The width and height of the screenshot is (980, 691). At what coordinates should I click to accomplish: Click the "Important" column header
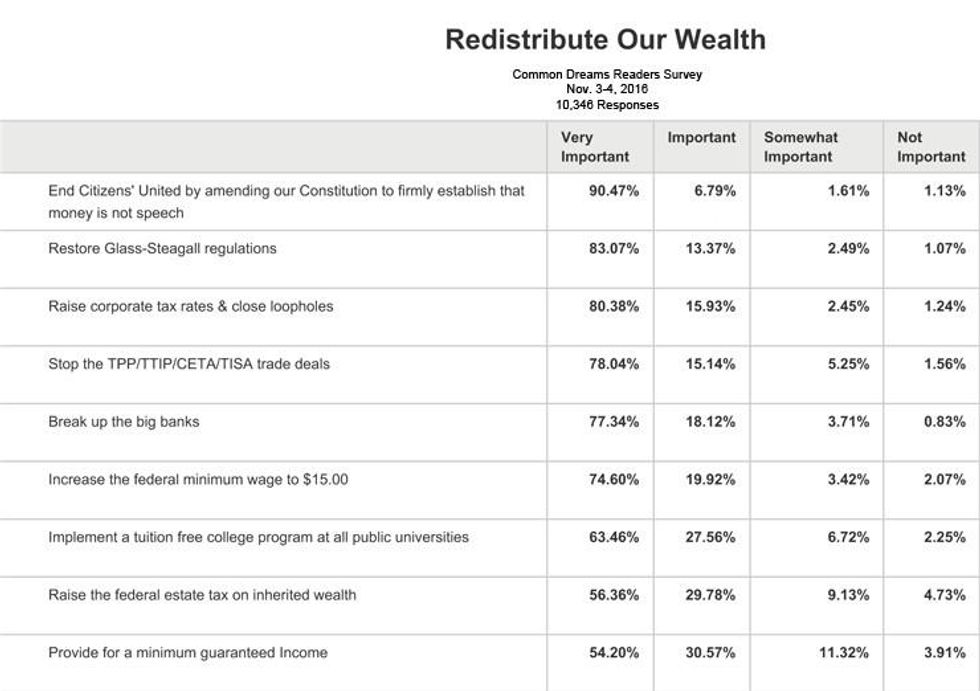click(x=701, y=138)
